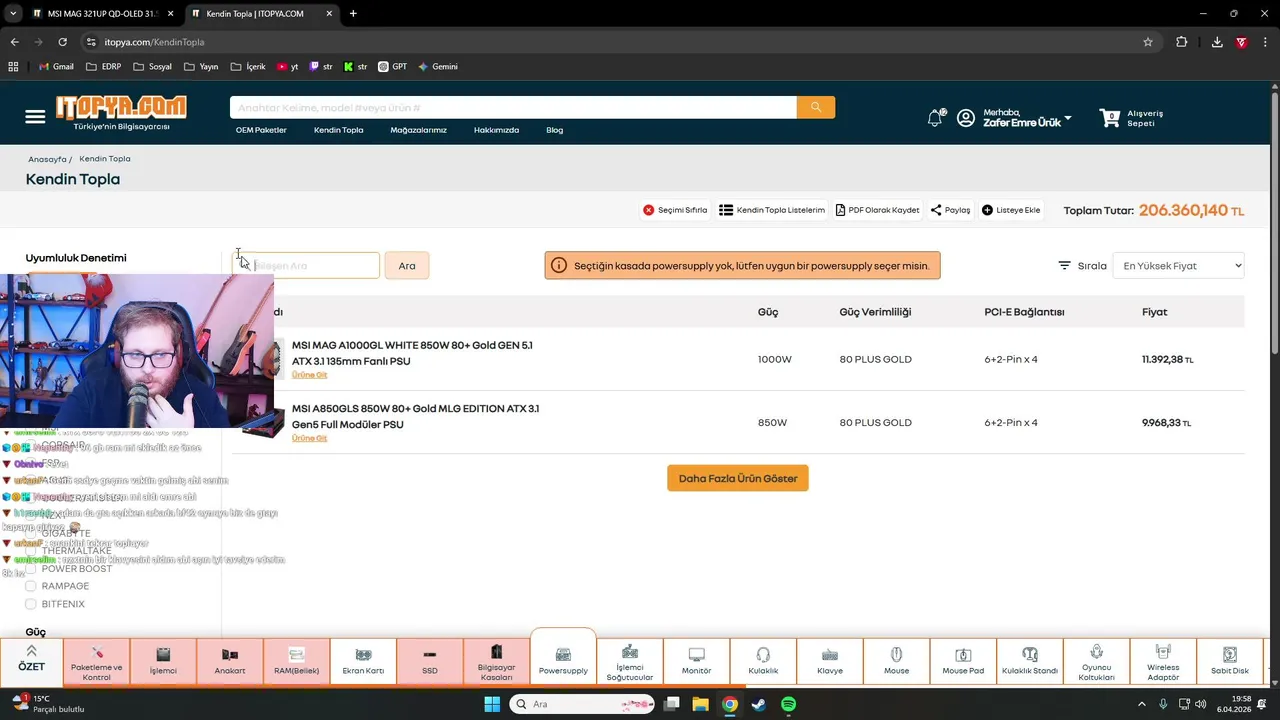Click Daha Fazla Ürün Göster button

[738, 478]
